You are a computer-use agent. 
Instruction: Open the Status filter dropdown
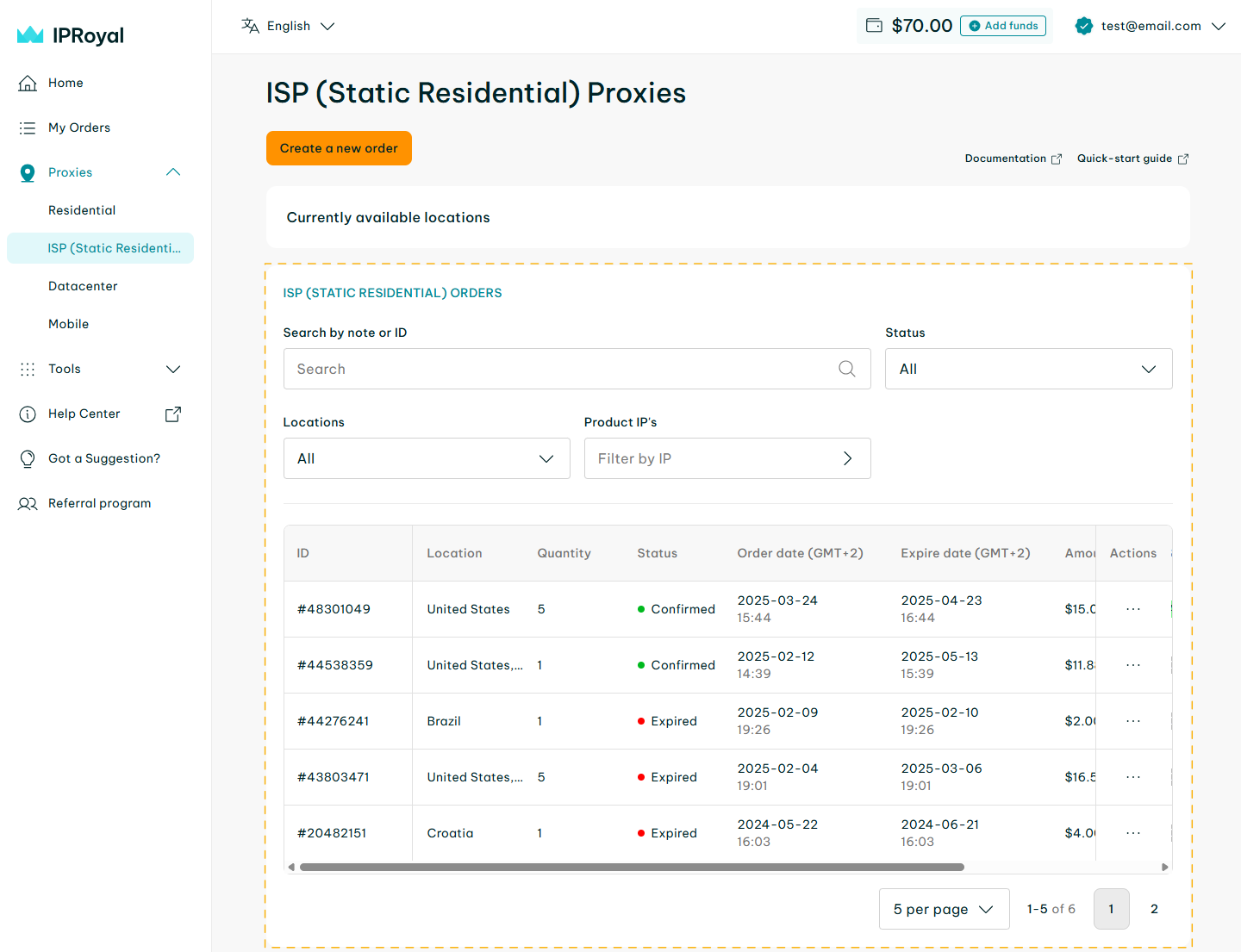(x=1028, y=369)
